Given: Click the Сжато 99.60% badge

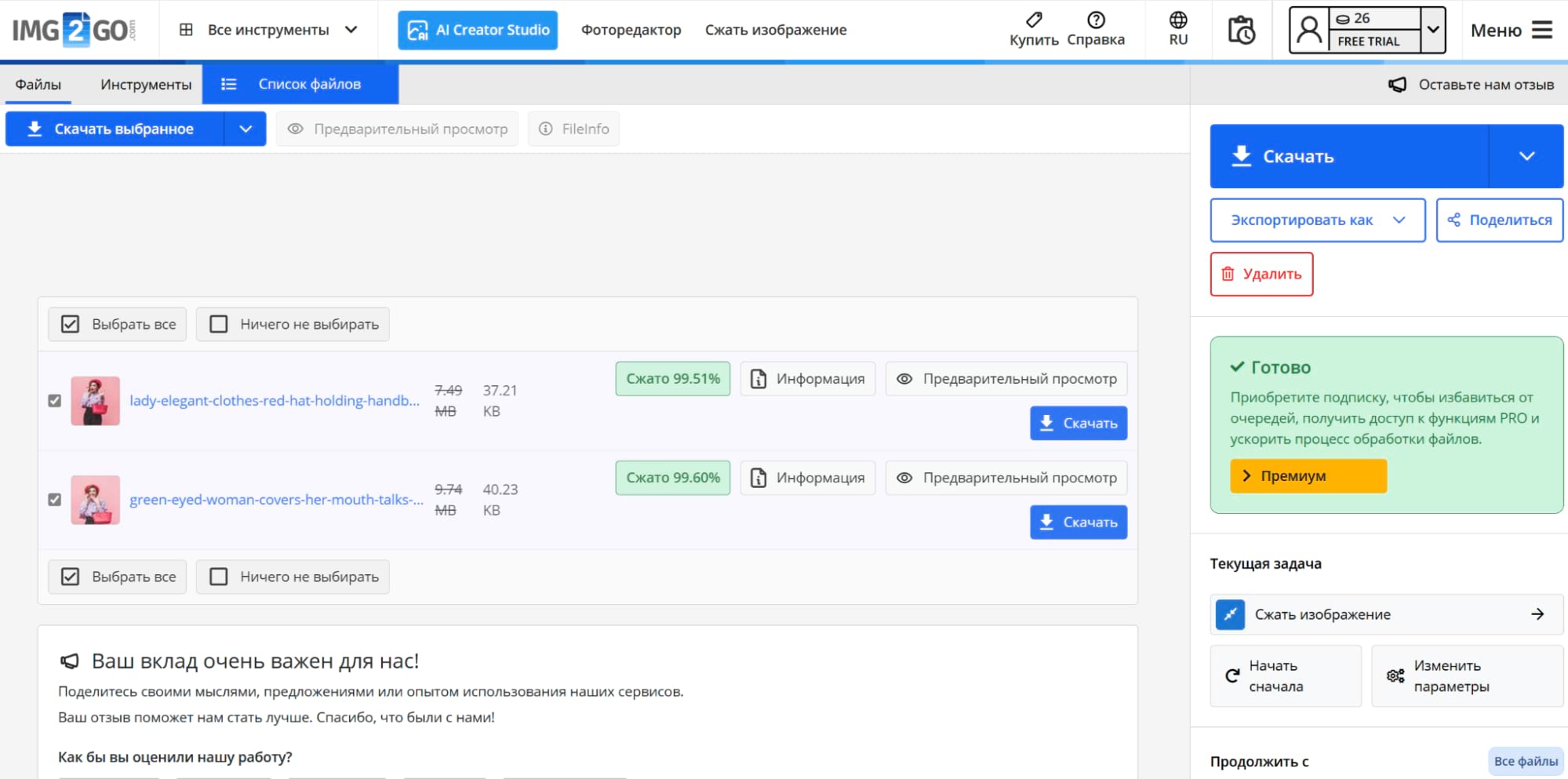Looking at the screenshot, I should tap(673, 478).
